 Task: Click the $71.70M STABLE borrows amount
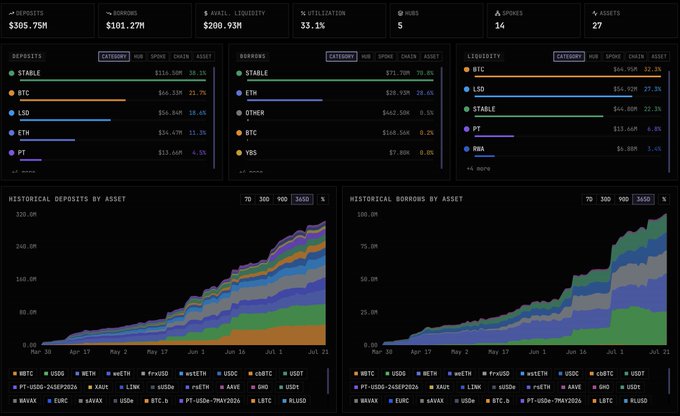pos(398,73)
